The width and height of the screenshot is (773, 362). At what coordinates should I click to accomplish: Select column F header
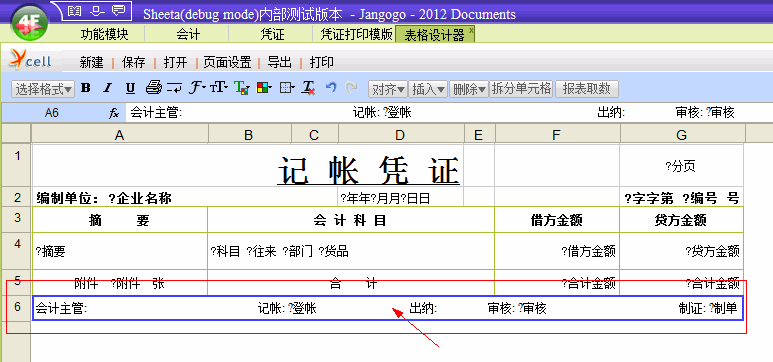[x=557, y=134]
